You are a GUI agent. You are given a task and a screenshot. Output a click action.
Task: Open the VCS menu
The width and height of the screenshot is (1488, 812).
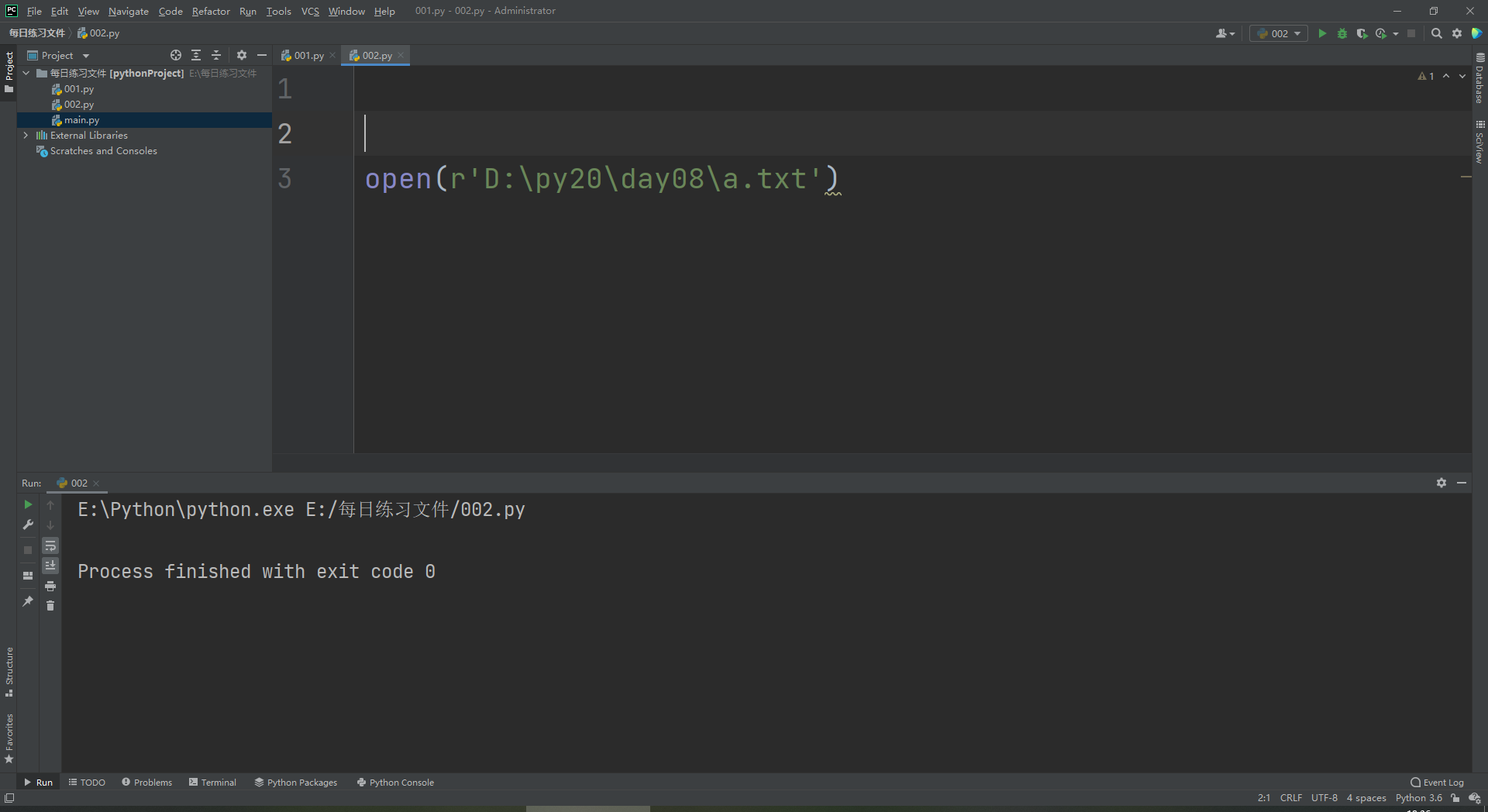[x=310, y=11]
